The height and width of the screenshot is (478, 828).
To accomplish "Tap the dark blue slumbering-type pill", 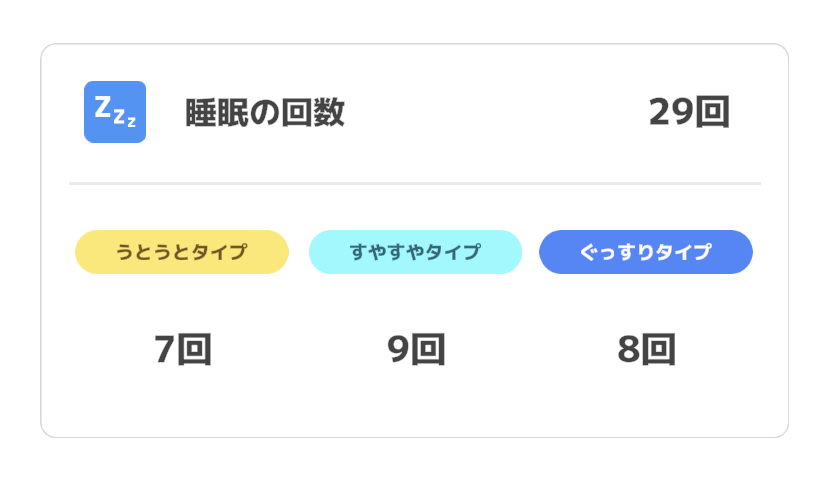I will click(x=646, y=252).
